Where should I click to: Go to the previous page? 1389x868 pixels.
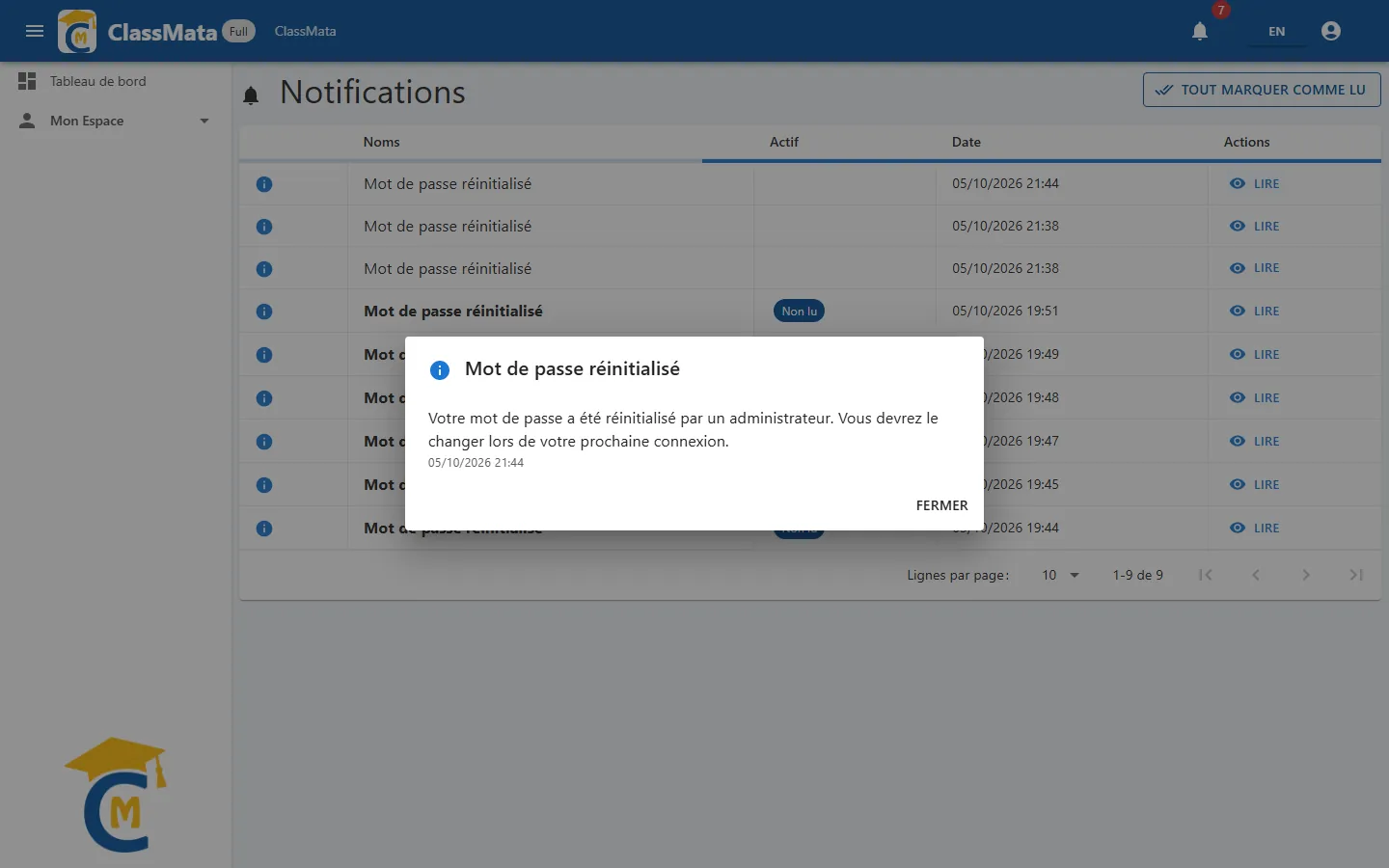pos(1256,575)
